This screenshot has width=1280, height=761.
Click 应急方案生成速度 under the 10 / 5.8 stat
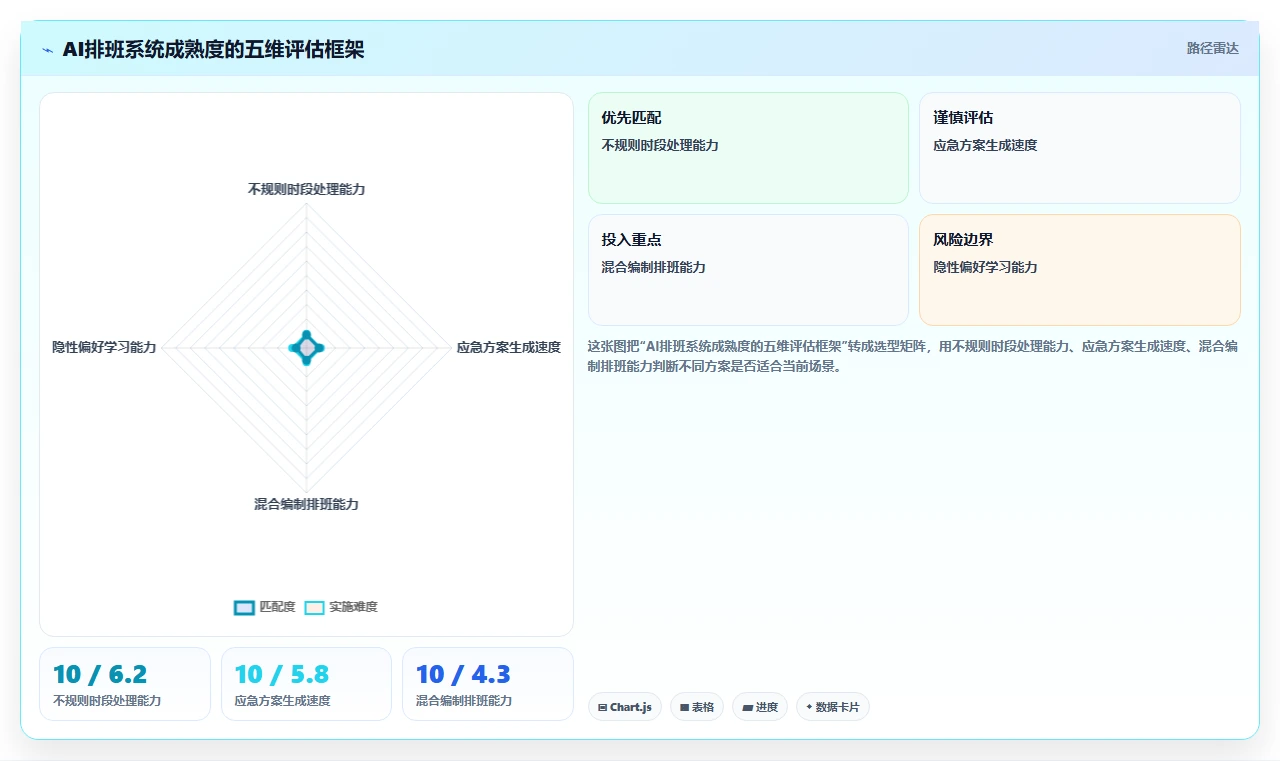pos(282,701)
